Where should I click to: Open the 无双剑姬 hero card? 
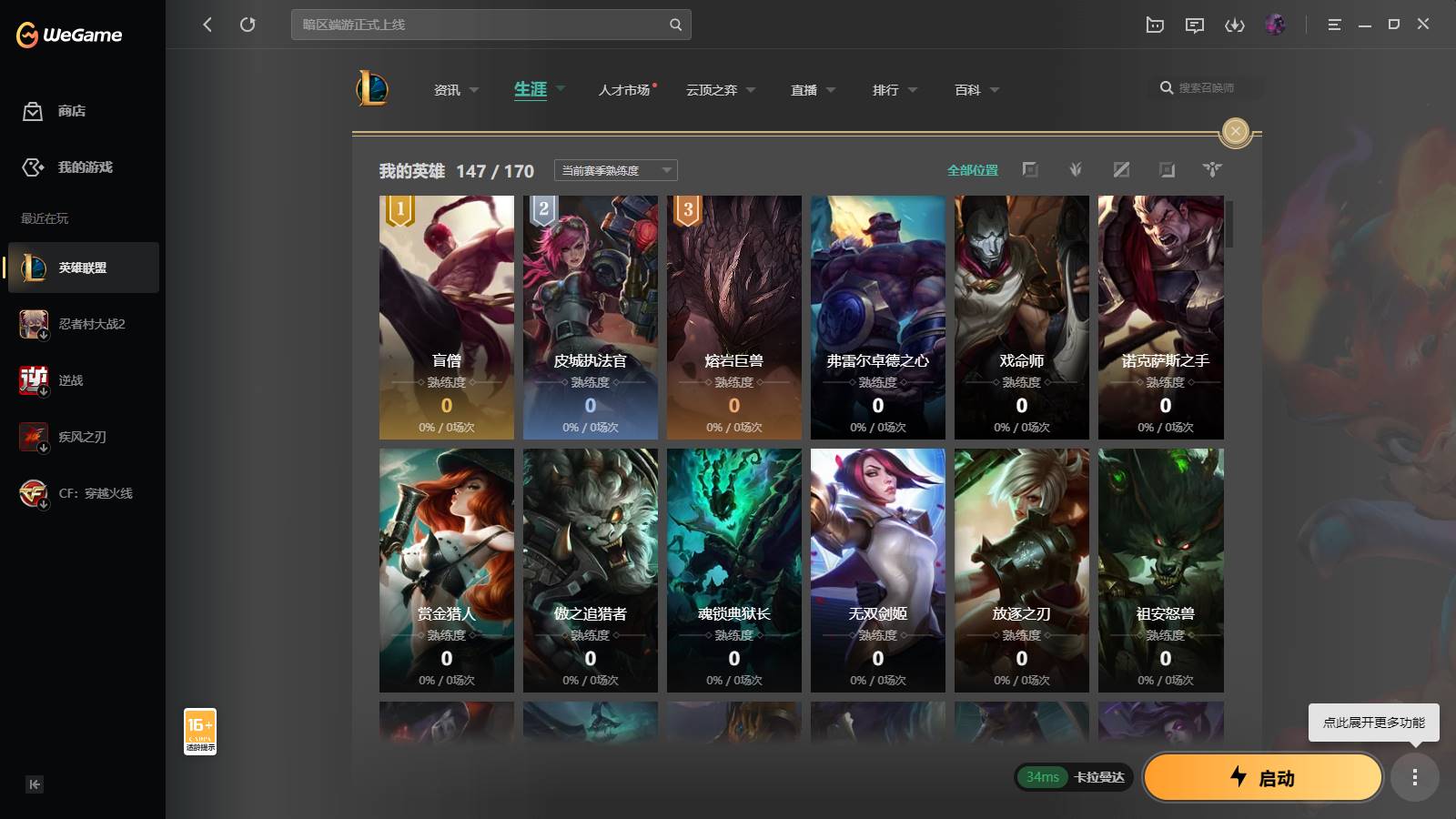(x=878, y=571)
